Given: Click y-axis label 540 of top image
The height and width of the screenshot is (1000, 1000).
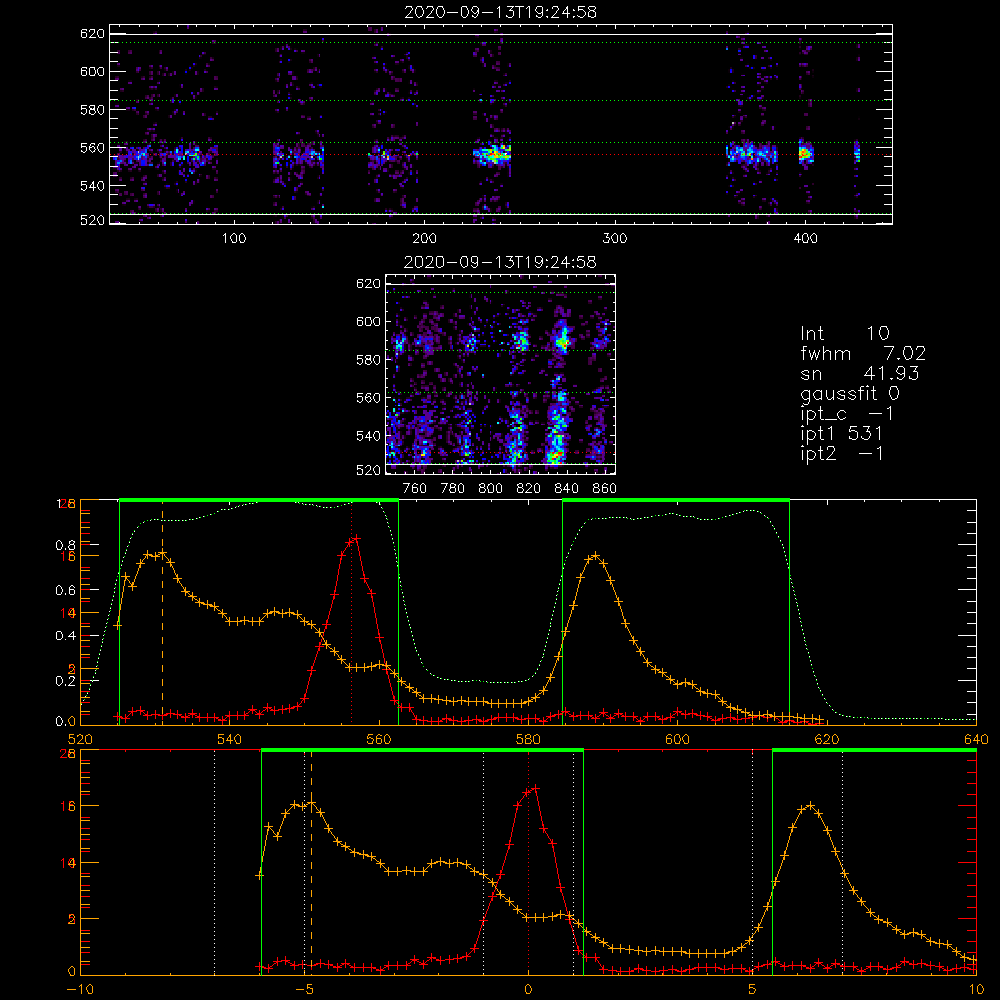Looking at the screenshot, I should 92,186.
